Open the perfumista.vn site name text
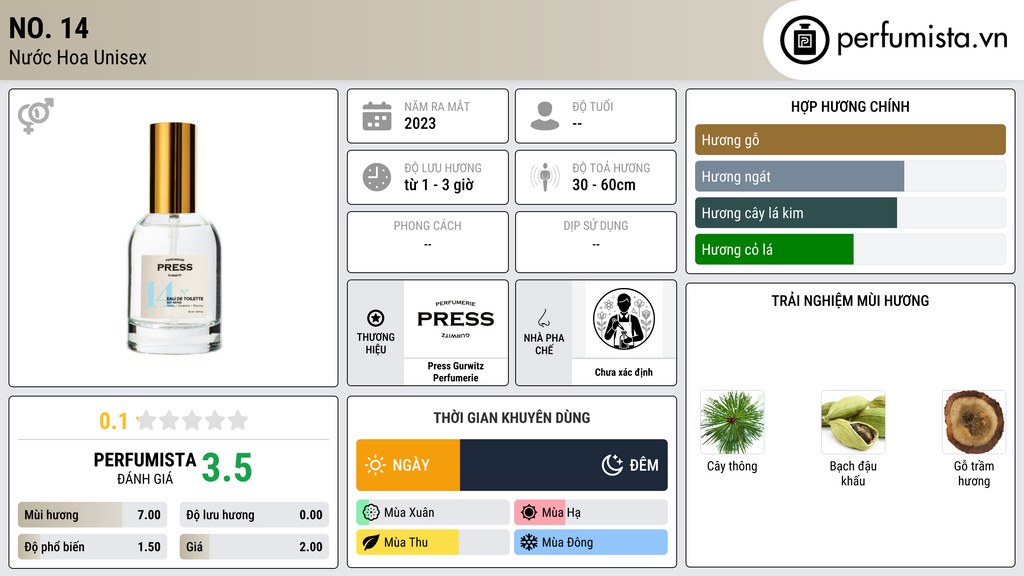Screen dimensions: 1024x576 (x=922, y=39)
